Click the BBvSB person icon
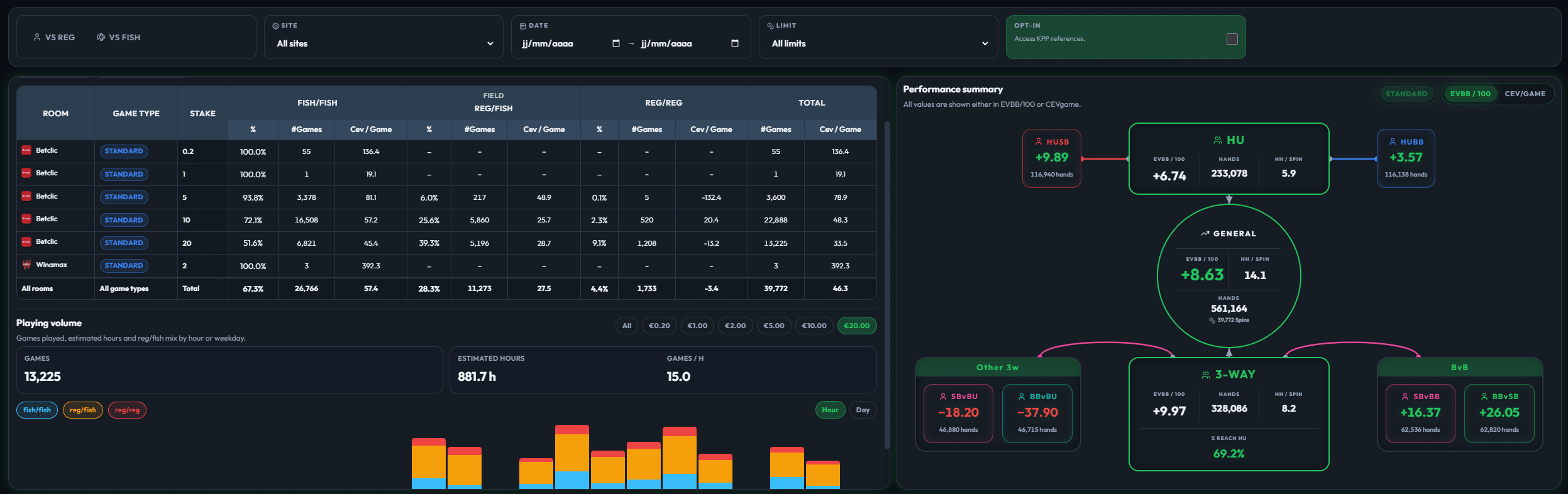 point(1484,397)
